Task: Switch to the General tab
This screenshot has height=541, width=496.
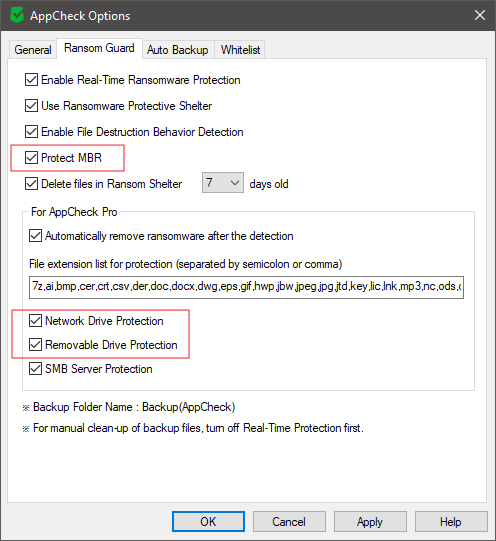Action: [33, 50]
